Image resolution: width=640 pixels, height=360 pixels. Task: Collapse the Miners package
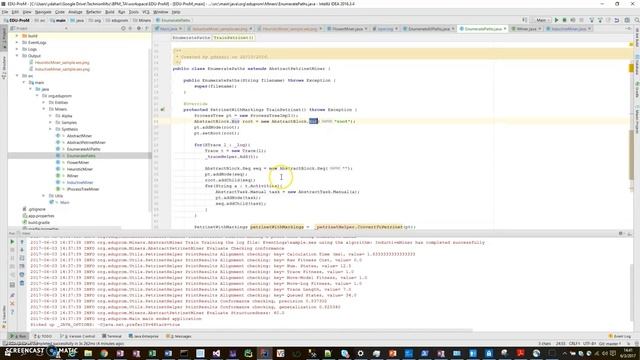[44, 109]
